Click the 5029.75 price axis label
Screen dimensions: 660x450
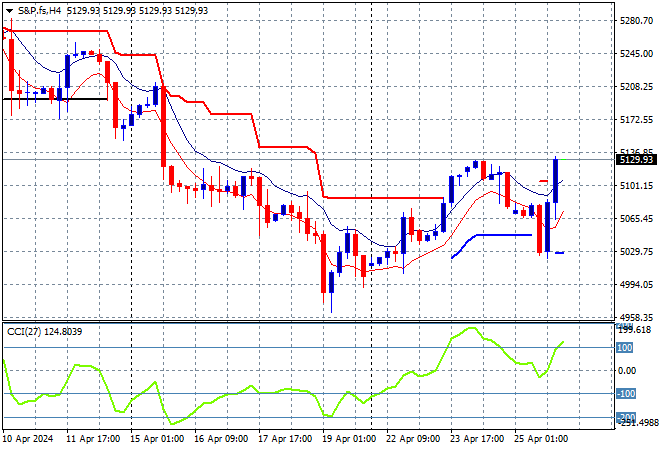(x=636, y=252)
